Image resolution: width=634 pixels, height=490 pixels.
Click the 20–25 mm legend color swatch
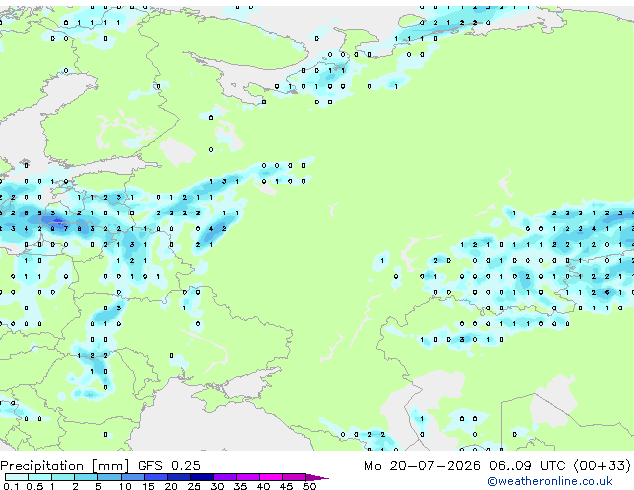179,477
